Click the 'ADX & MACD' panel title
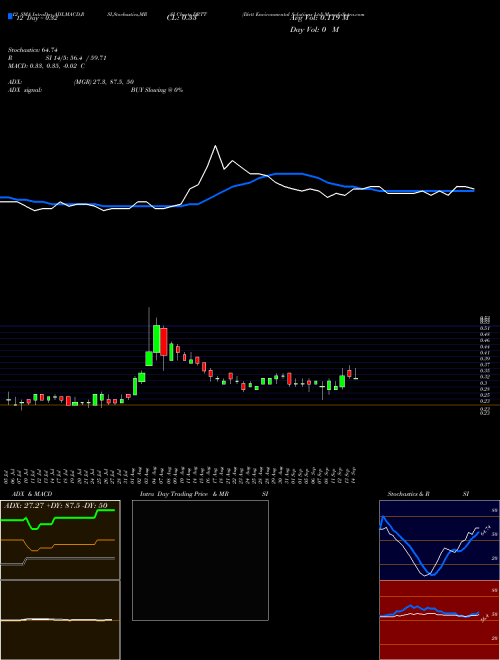The height and width of the screenshot is (660, 500). (x=32, y=494)
